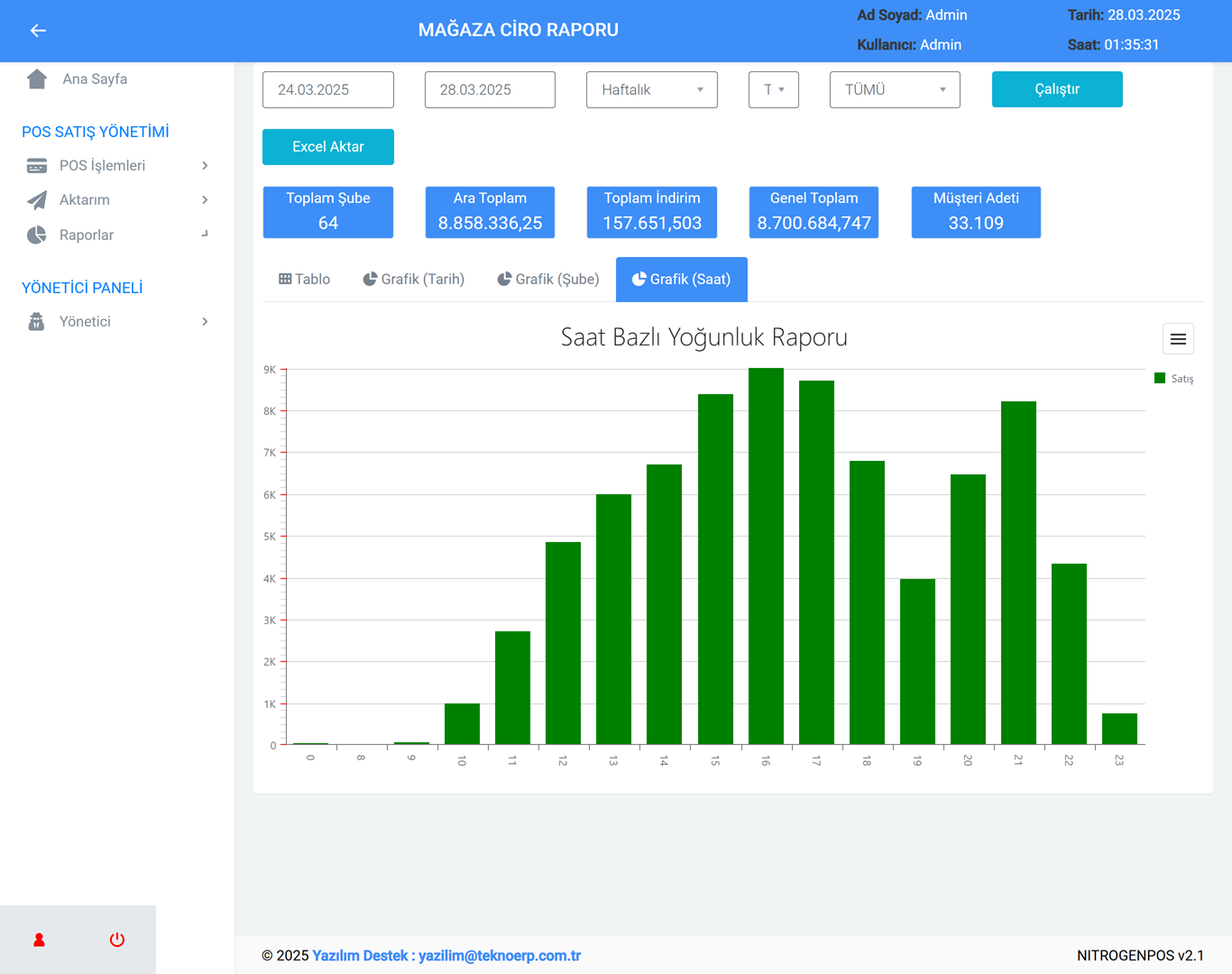Open the TÜMÜ branch dropdown
This screenshot has height=974, width=1232.
coord(895,90)
